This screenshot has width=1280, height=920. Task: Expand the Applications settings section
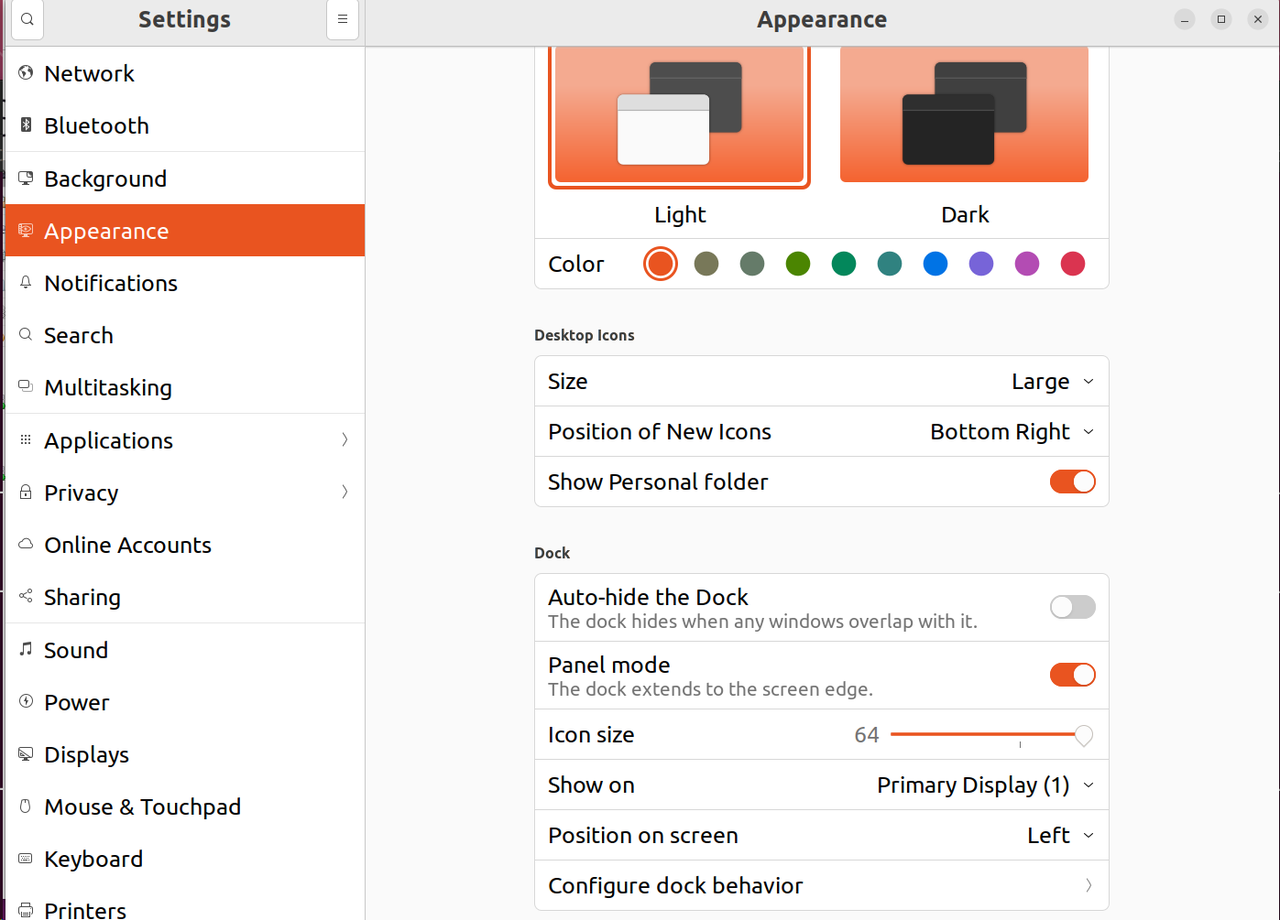coord(108,440)
